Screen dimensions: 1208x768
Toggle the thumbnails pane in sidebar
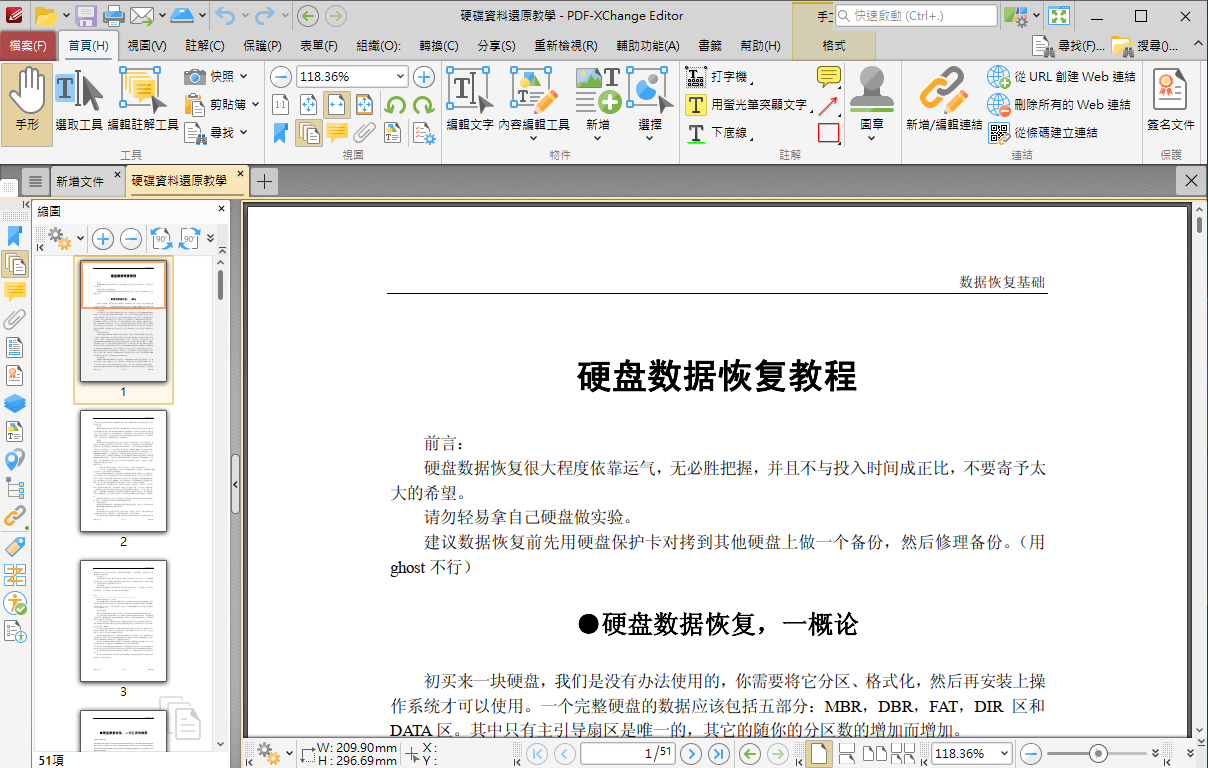pos(15,264)
